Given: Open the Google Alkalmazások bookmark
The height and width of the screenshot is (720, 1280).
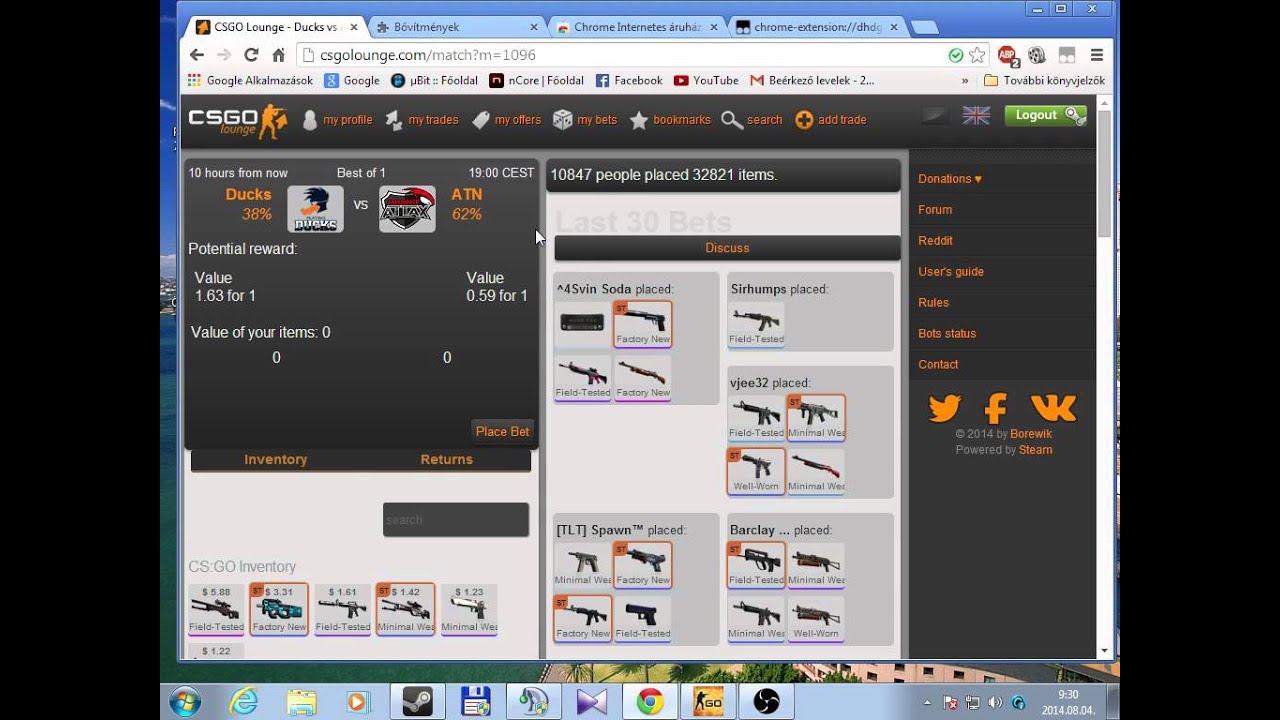Looking at the screenshot, I should pos(250,80).
